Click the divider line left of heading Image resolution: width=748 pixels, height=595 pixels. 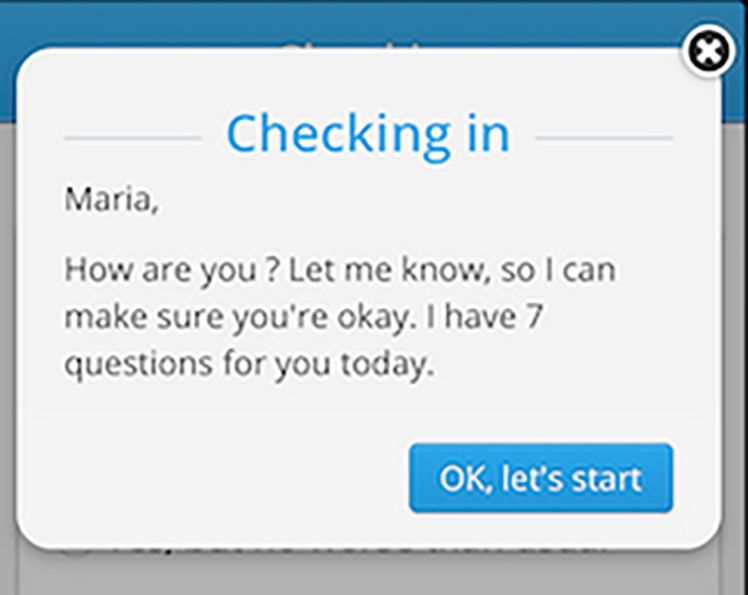click(133, 138)
